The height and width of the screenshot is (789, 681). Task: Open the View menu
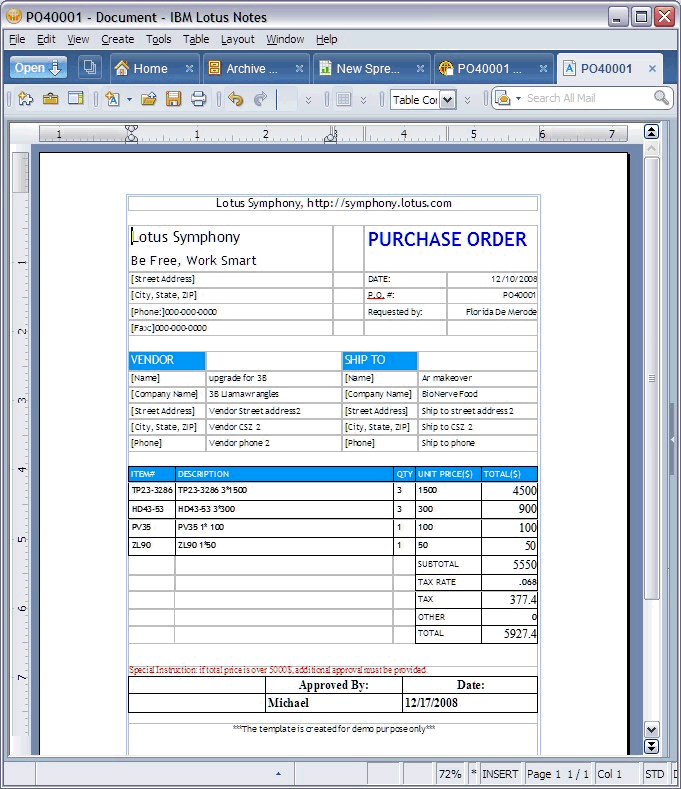[78, 39]
